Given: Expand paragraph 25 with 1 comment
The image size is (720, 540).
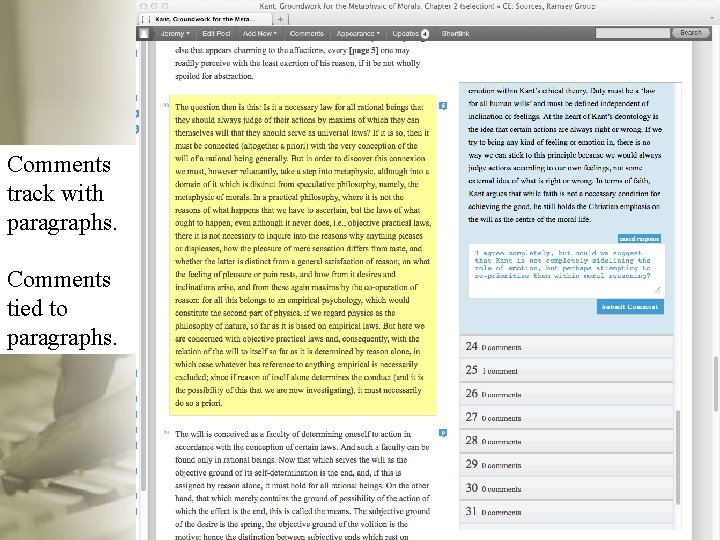Looking at the screenshot, I should [566, 370].
